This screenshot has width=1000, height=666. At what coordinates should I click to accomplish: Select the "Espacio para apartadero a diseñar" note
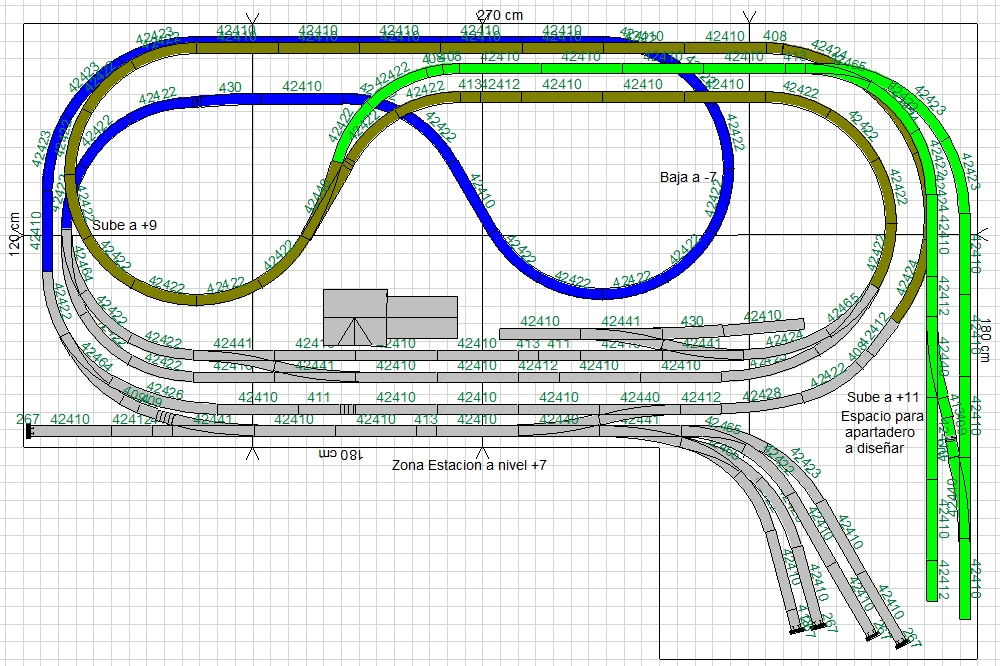pos(881,432)
